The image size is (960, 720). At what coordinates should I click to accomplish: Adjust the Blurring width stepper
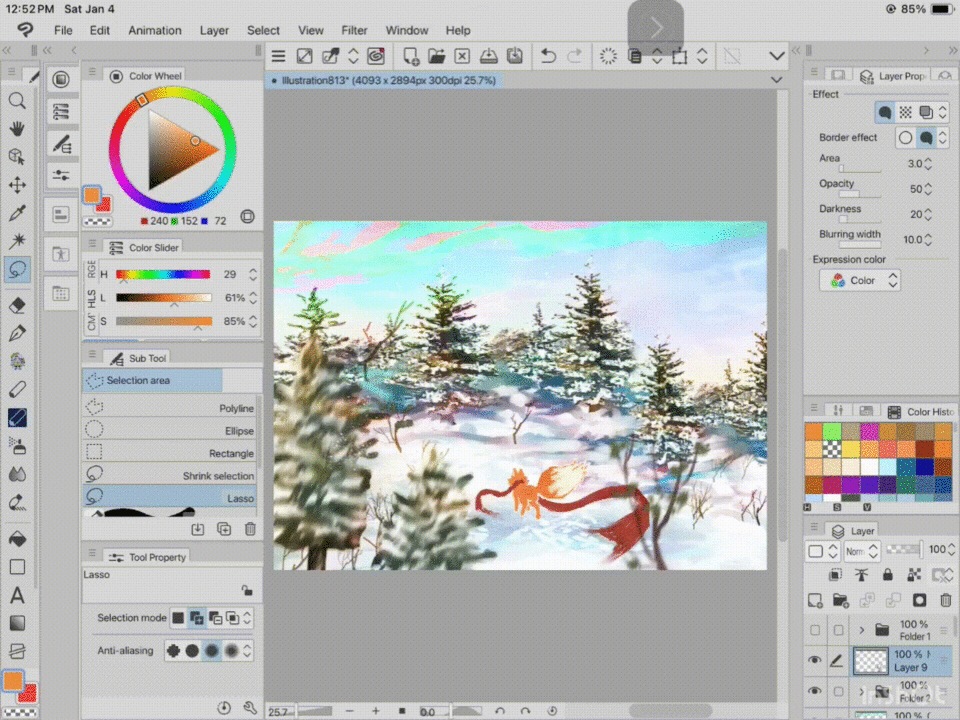pos(928,239)
